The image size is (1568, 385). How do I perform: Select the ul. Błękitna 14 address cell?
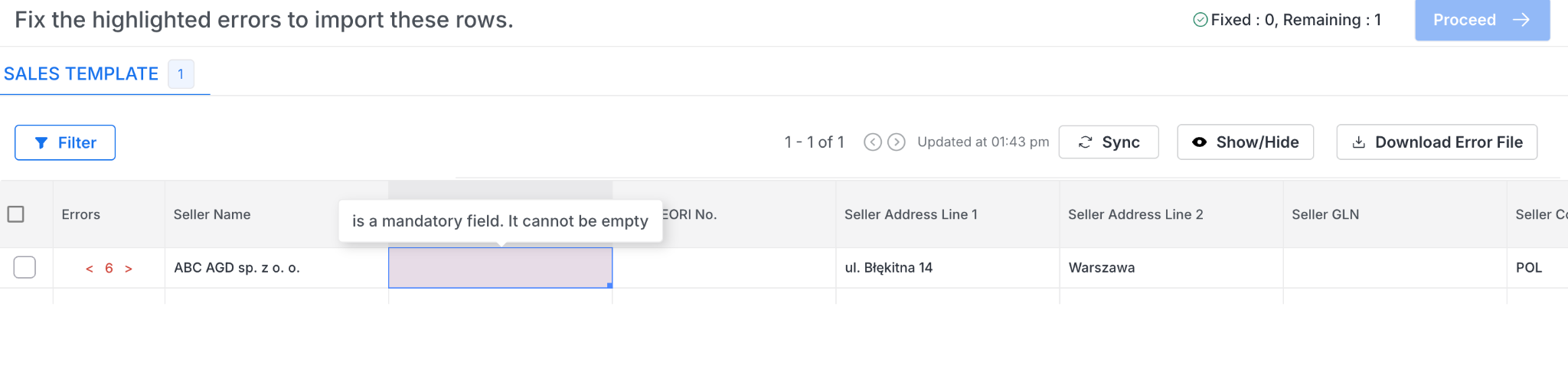[x=948, y=268]
